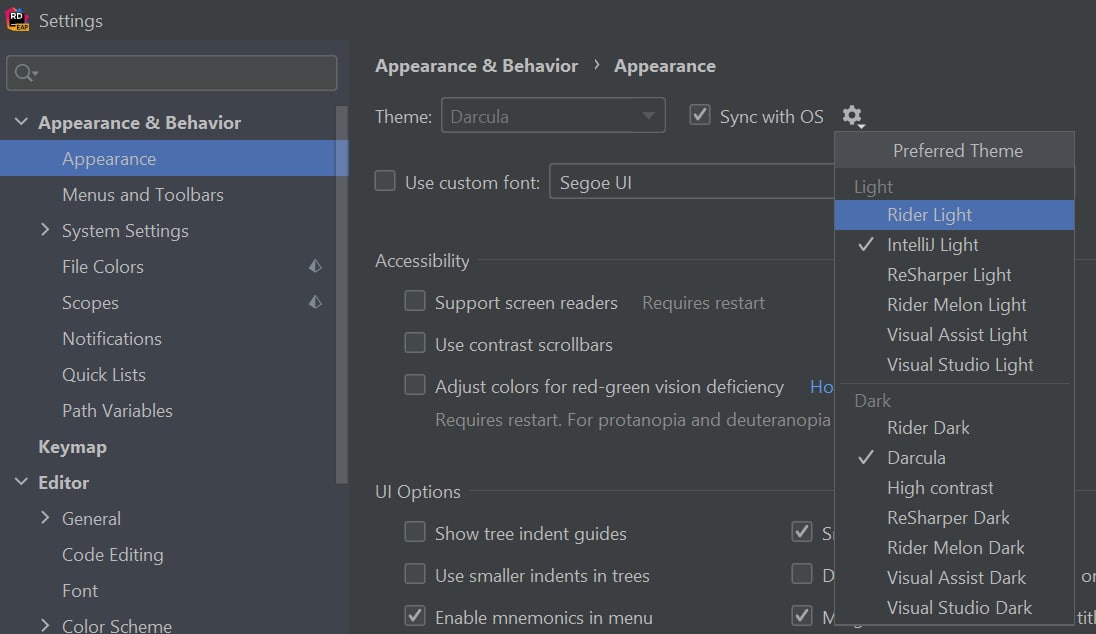This screenshot has height=634, width=1096.
Task: Enable Use custom font checkbox
Action: click(x=384, y=180)
